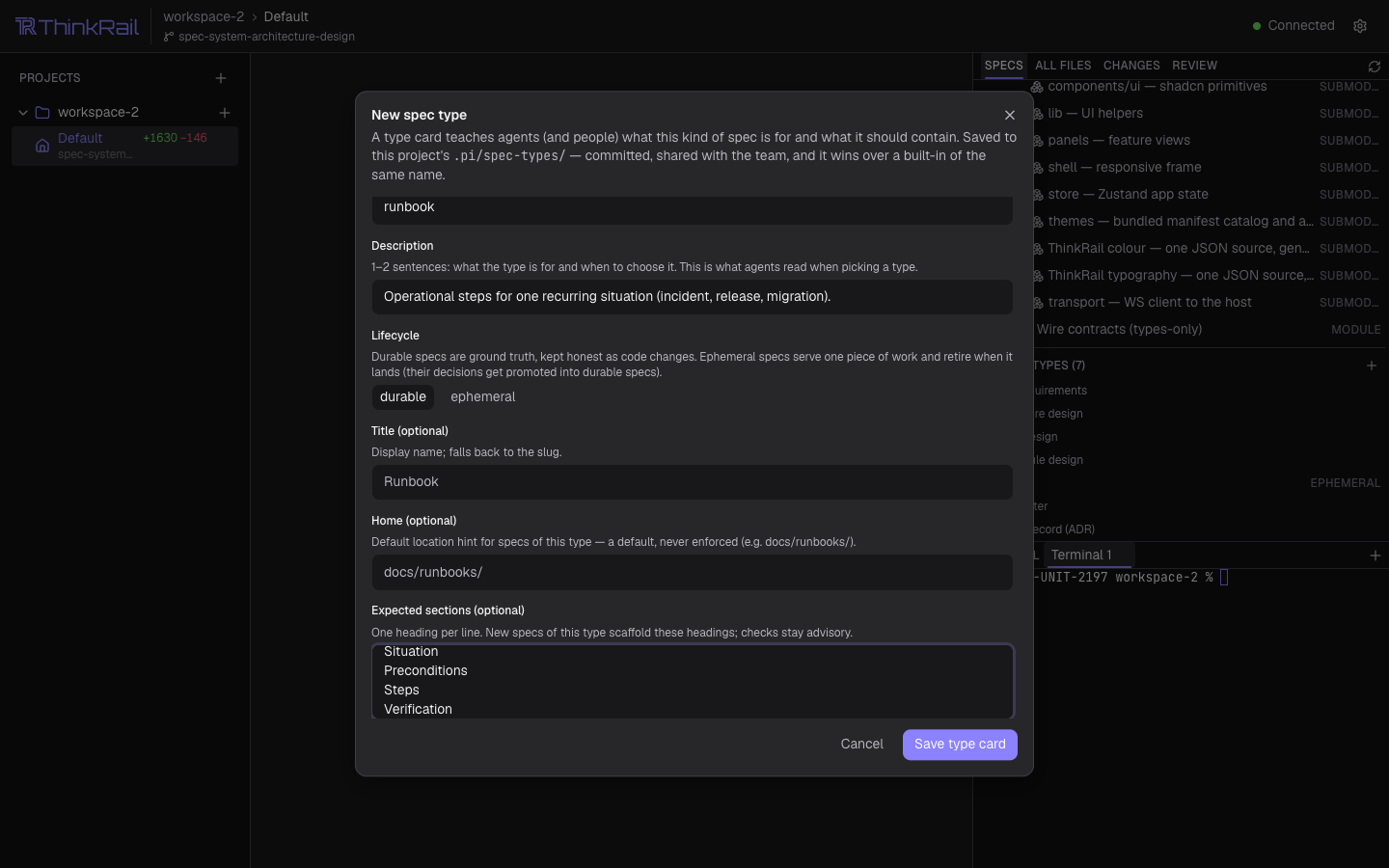Click the record (ADR) type entry
The image size is (1389, 868).
pos(1063,529)
